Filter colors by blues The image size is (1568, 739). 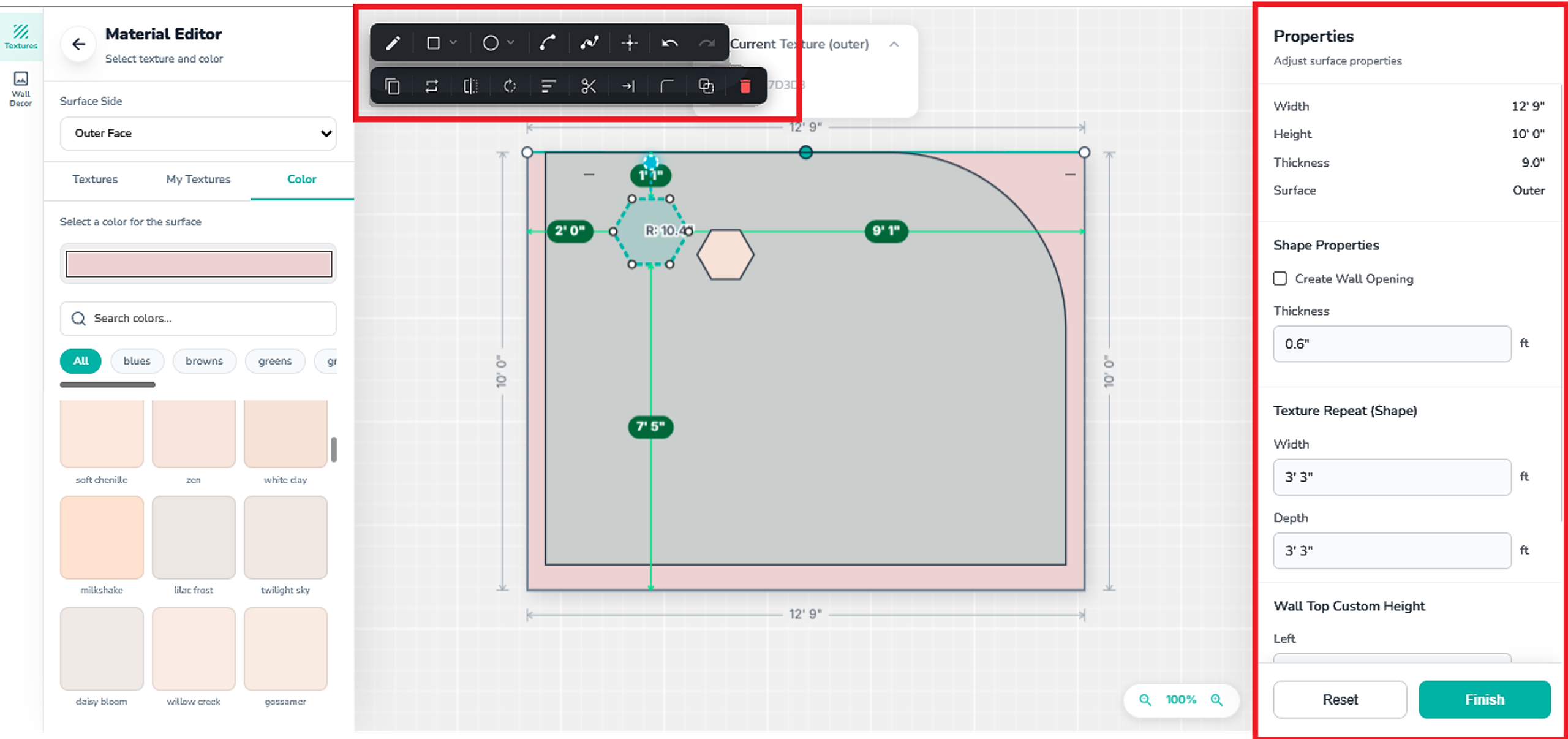click(x=137, y=360)
